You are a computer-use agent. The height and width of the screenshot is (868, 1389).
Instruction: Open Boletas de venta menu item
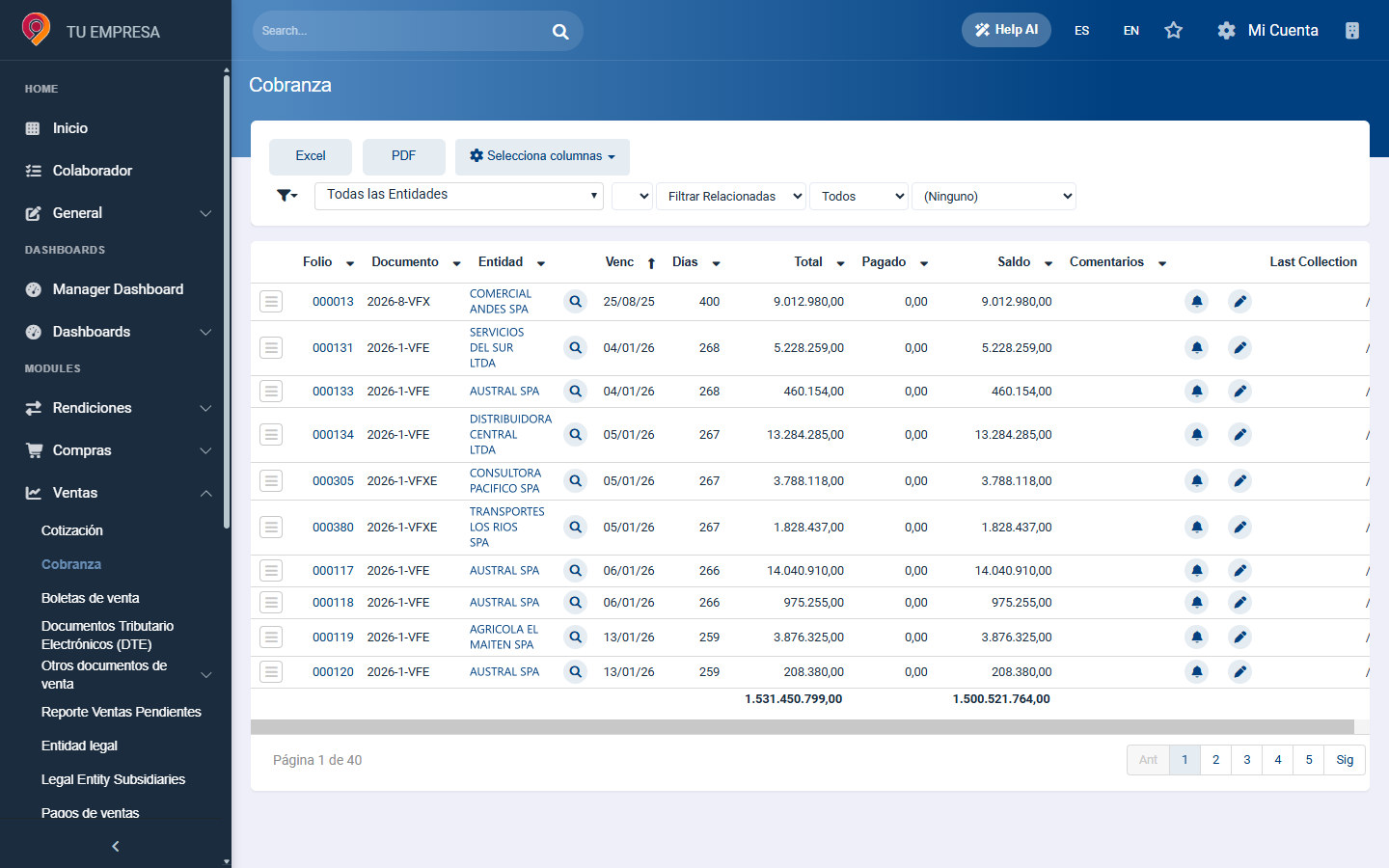click(91, 598)
